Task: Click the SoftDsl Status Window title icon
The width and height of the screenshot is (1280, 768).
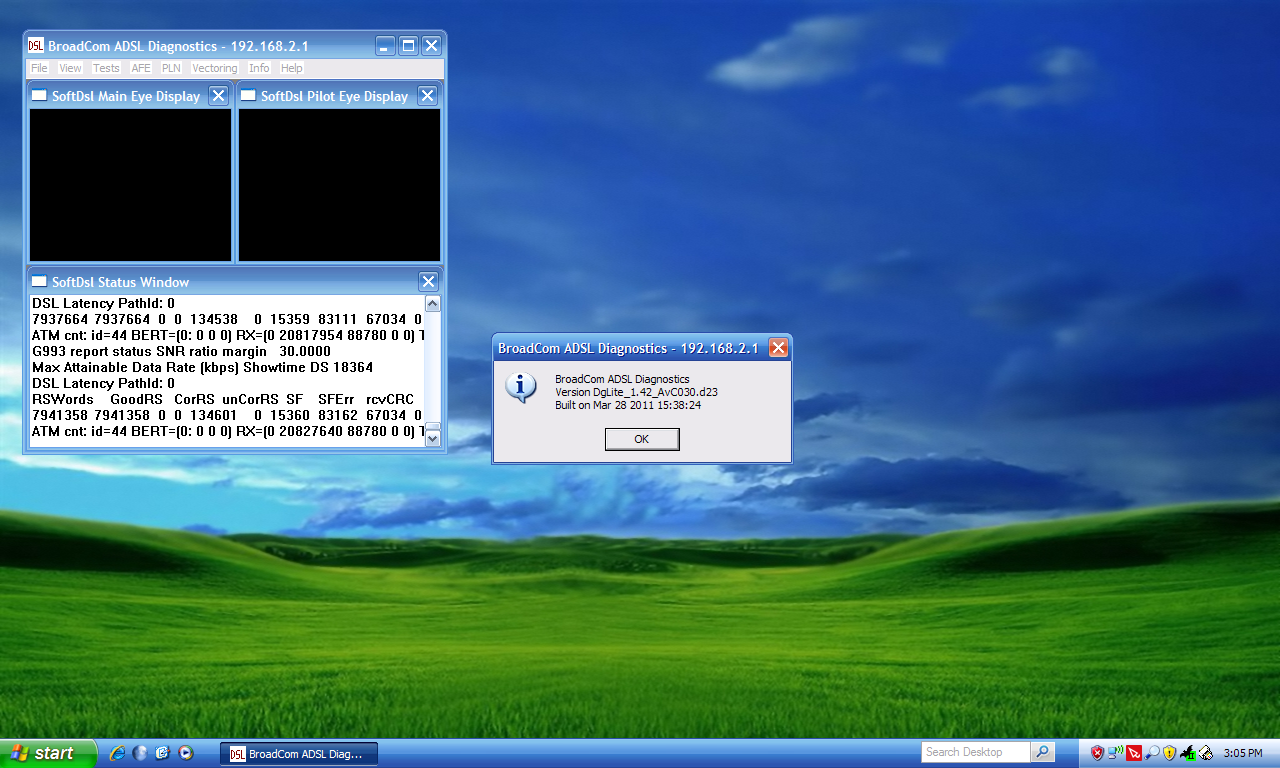Action: click(39, 282)
